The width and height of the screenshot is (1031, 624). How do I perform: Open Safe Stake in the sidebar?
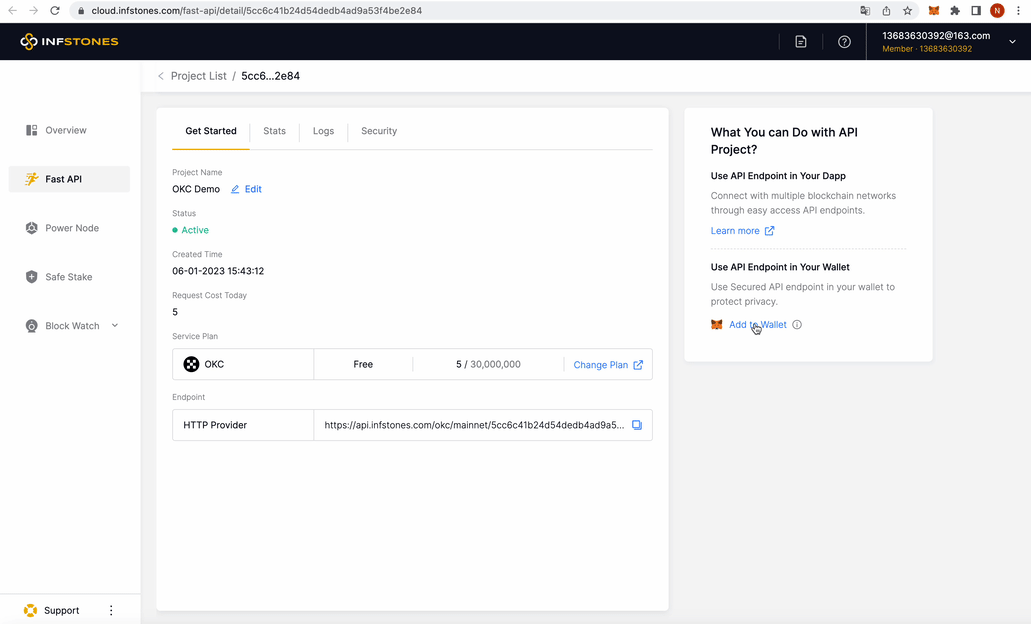click(70, 277)
